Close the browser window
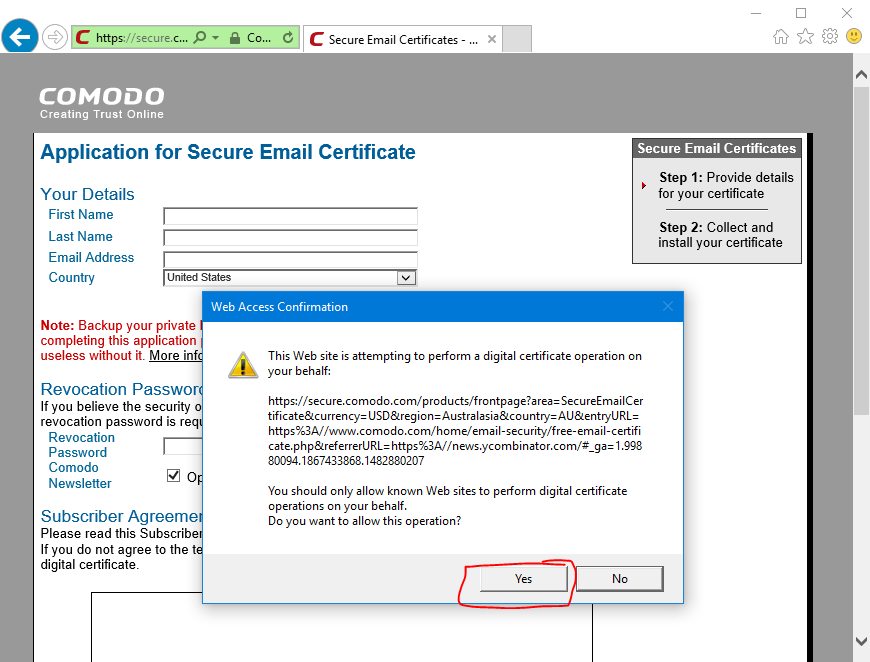The image size is (870, 662). (847, 13)
